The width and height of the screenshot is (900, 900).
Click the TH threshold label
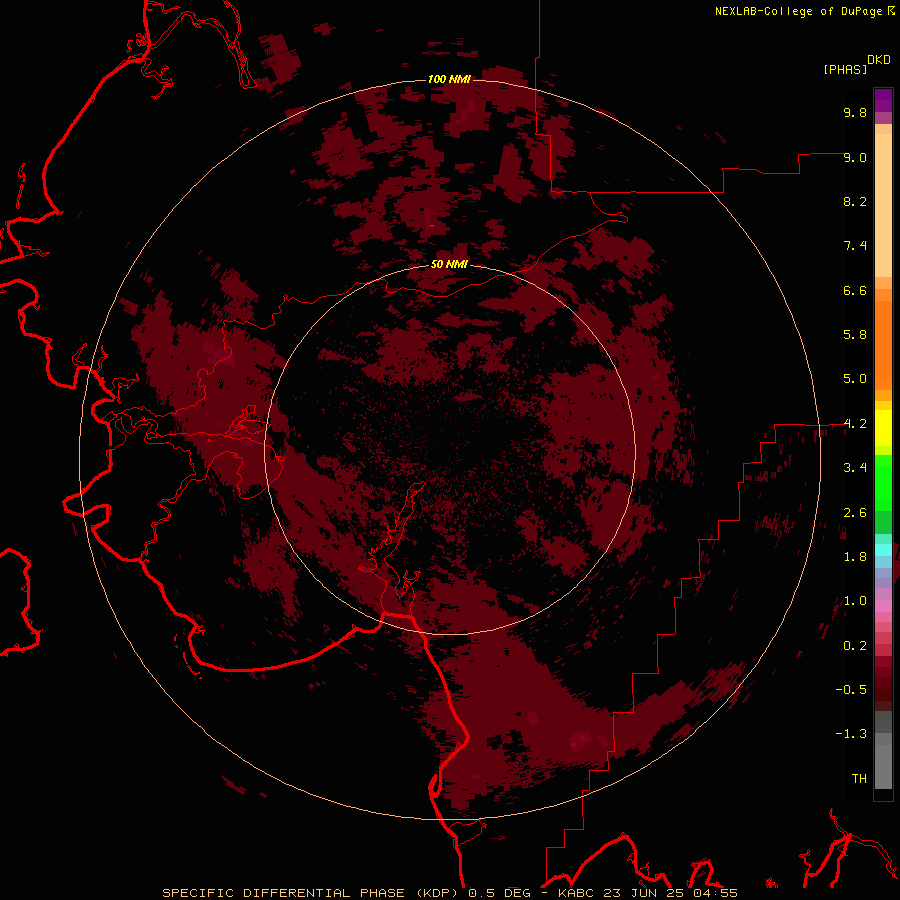[x=859, y=779]
